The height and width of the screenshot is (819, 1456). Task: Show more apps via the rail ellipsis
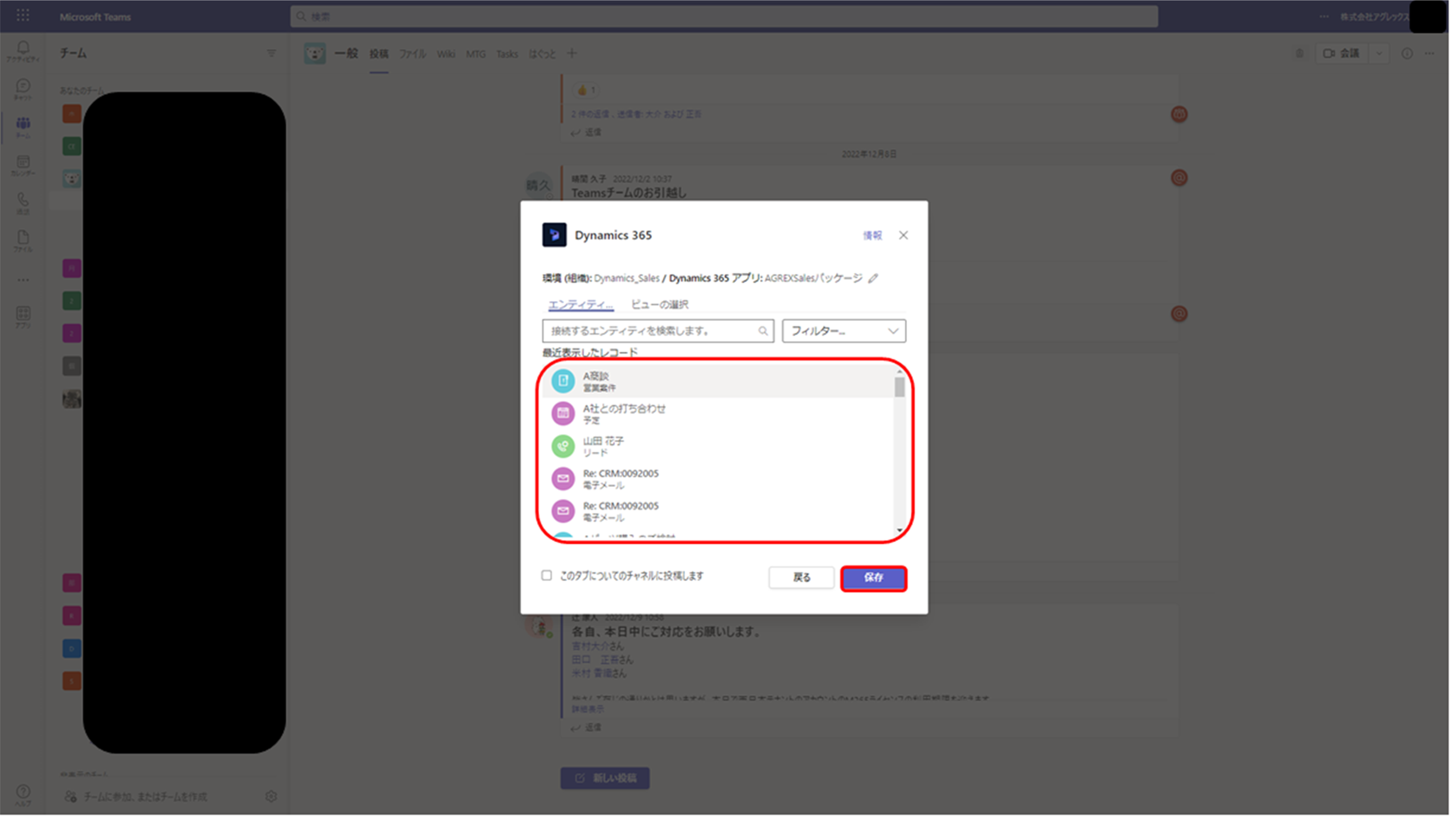[x=23, y=280]
